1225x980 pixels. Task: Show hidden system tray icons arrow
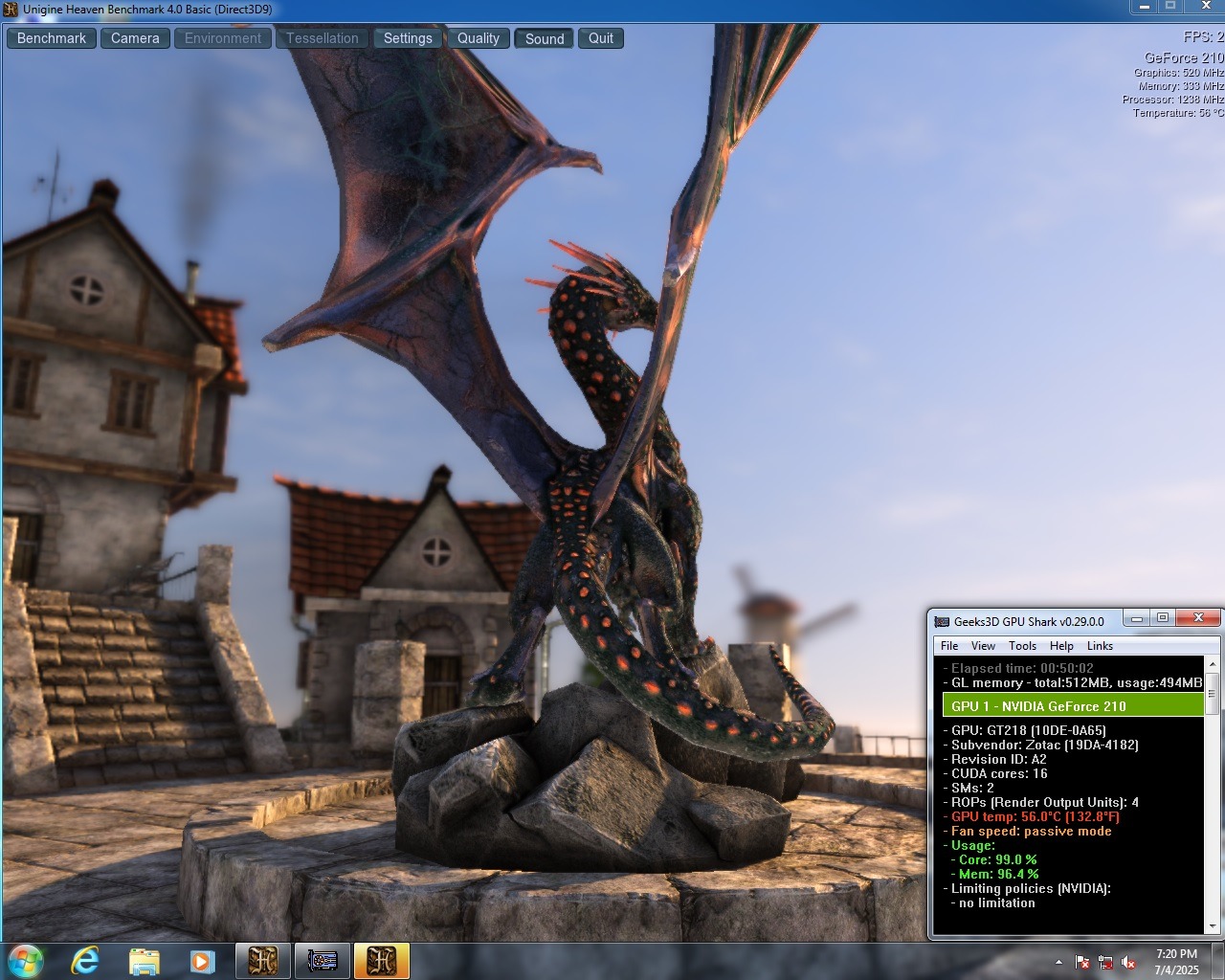tap(1058, 962)
